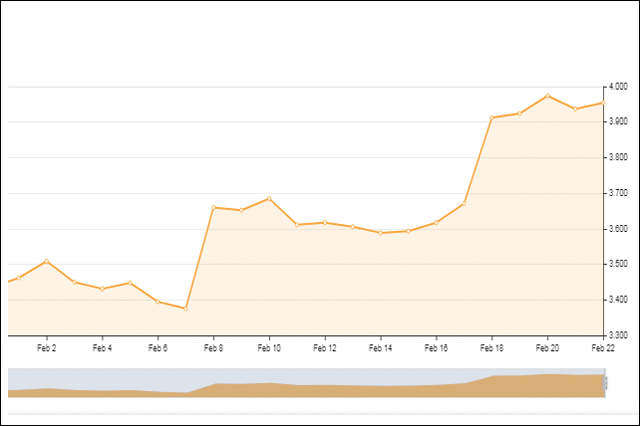Select the "3.800" value axis label
The image size is (640, 426).
pyautogui.click(x=618, y=157)
